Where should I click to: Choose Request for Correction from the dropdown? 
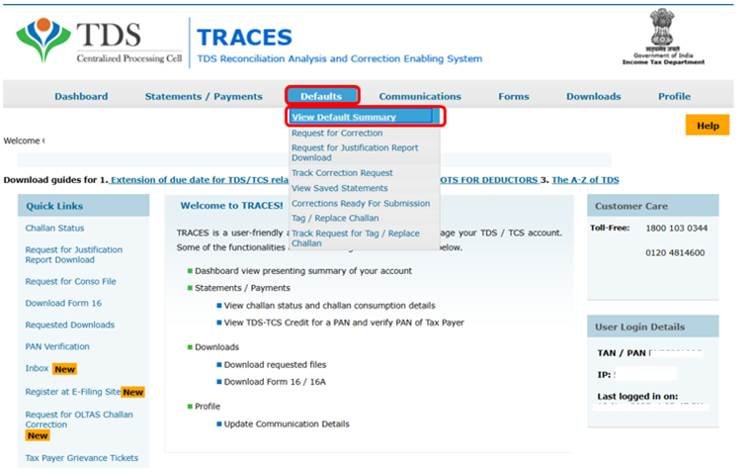point(336,133)
